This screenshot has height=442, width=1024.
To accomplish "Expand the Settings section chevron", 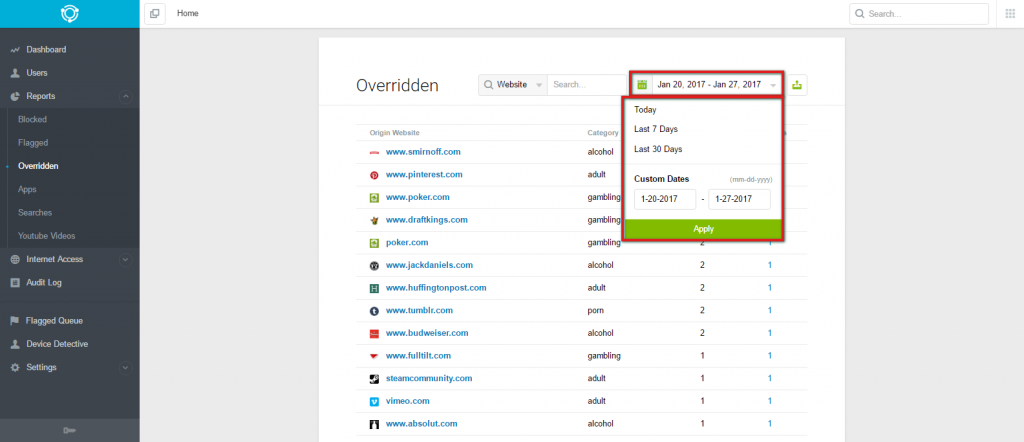I will pos(125,368).
